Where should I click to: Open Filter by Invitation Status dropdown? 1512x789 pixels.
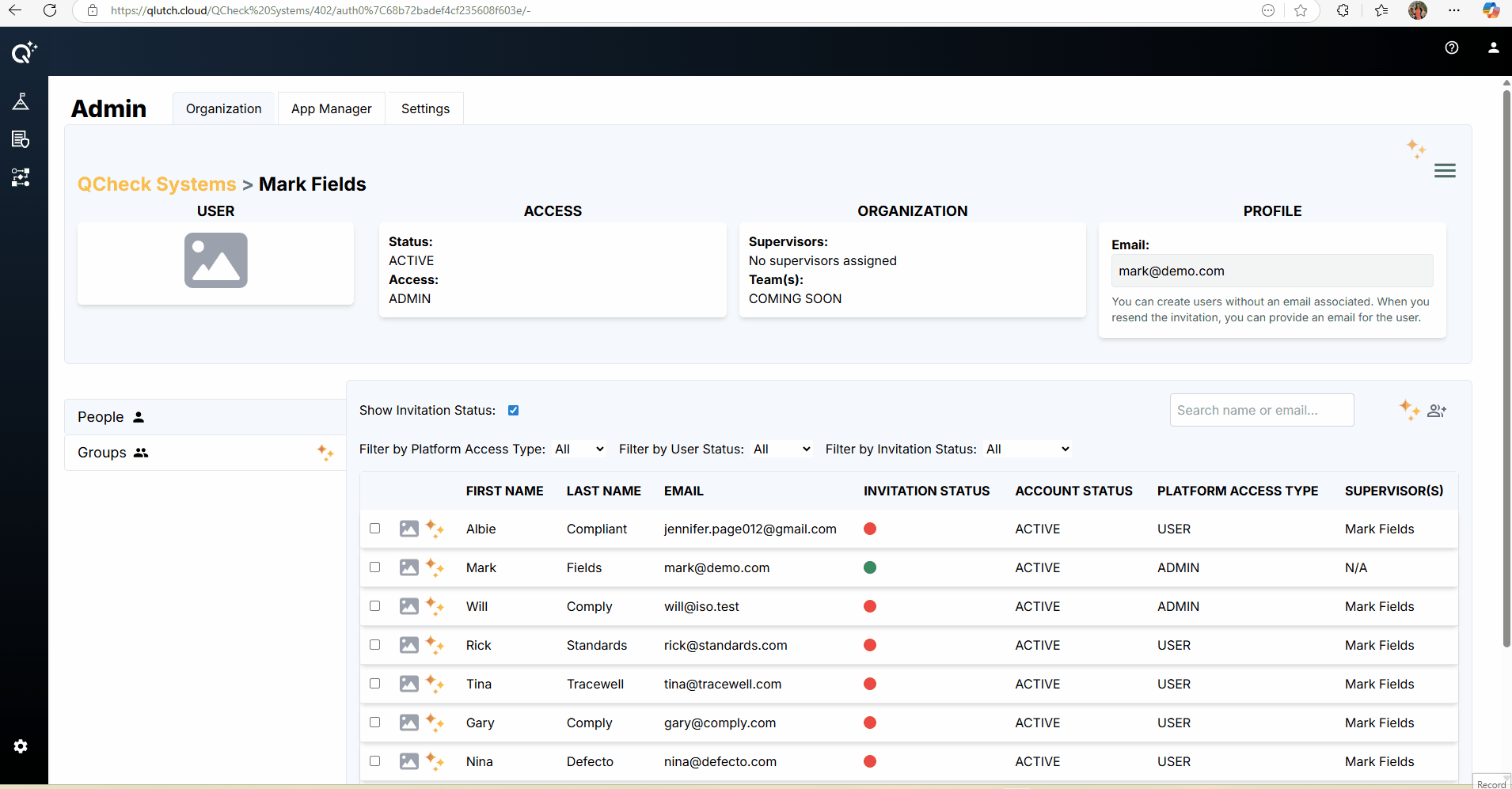pyautogui.click(x=1027, y=449)
